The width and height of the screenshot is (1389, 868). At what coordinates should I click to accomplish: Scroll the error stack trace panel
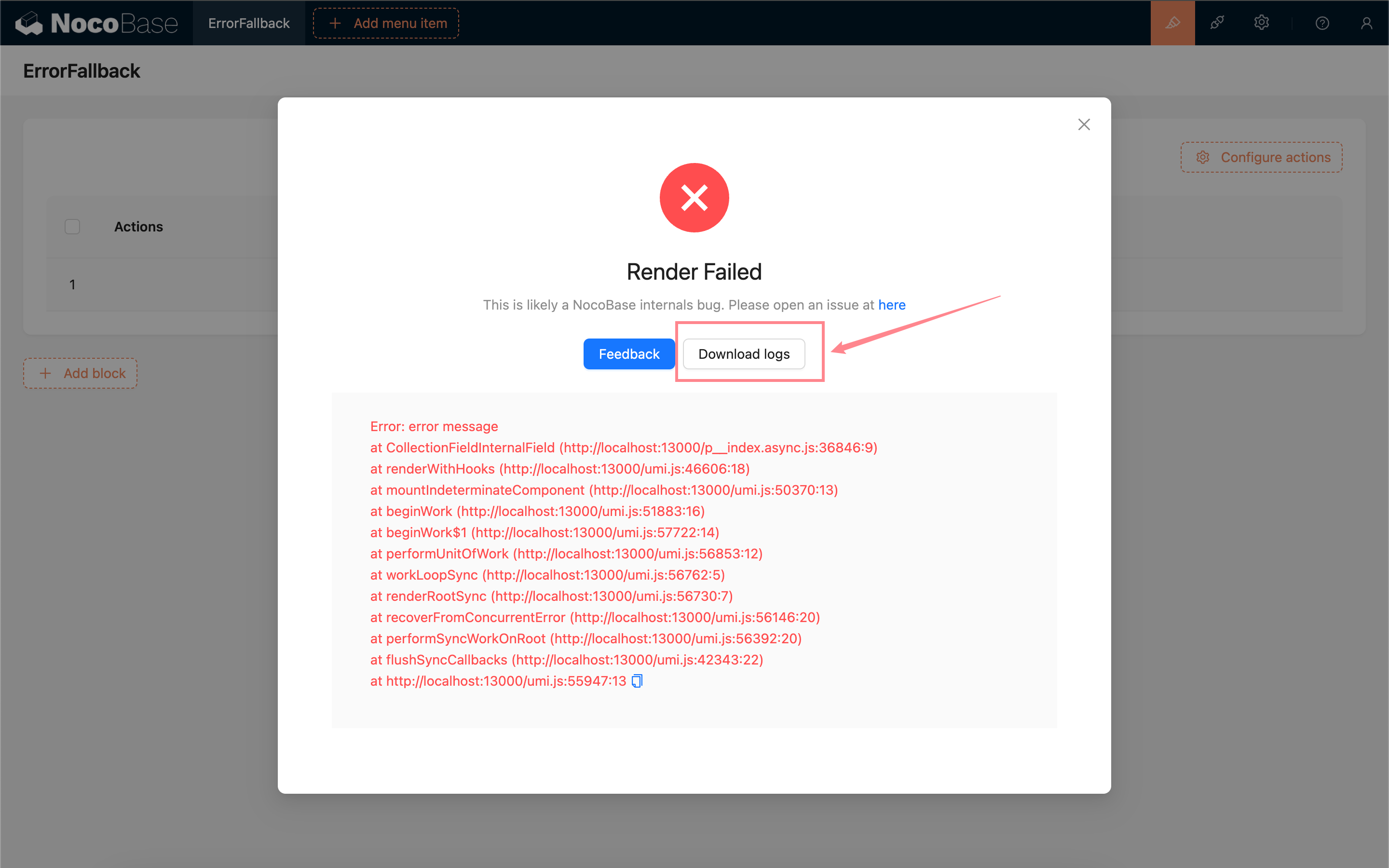tap(694, 556)
